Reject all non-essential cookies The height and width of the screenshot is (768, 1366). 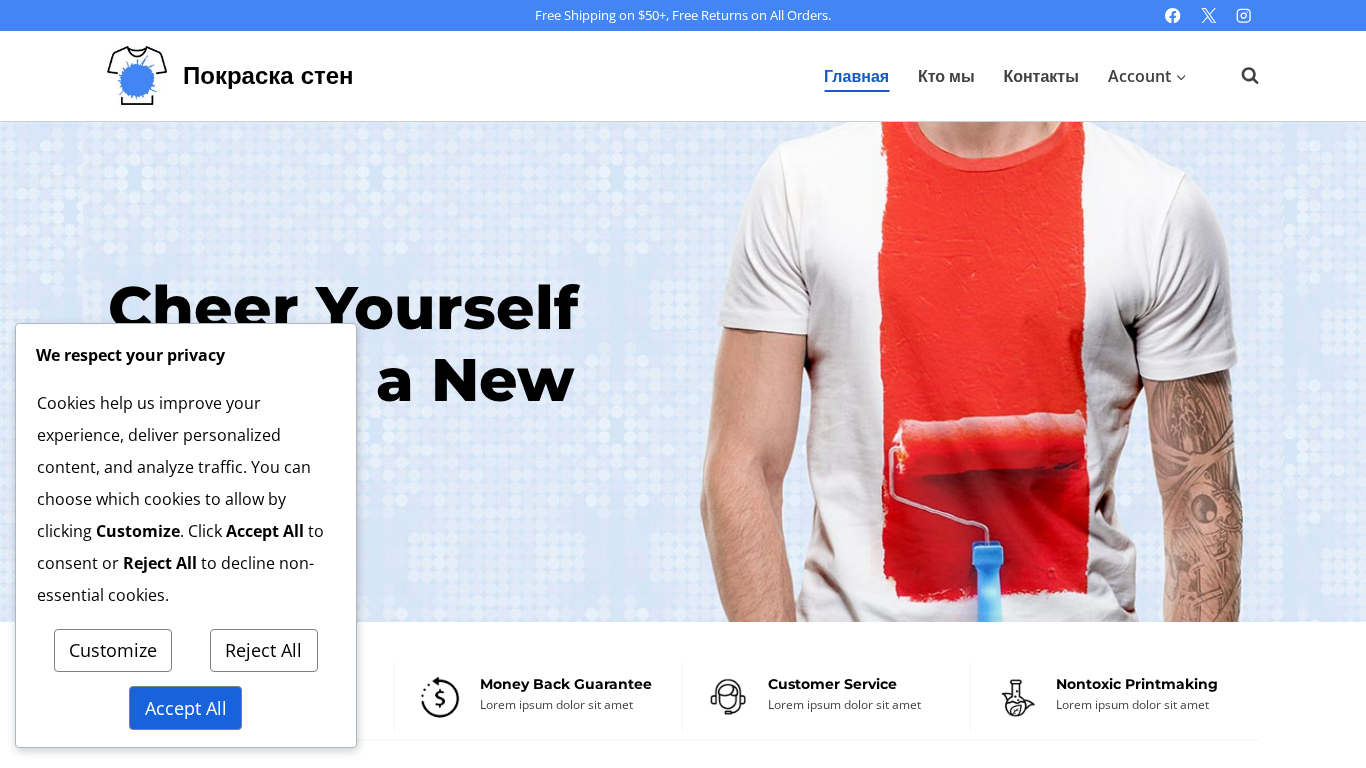[x=264, y=650]
